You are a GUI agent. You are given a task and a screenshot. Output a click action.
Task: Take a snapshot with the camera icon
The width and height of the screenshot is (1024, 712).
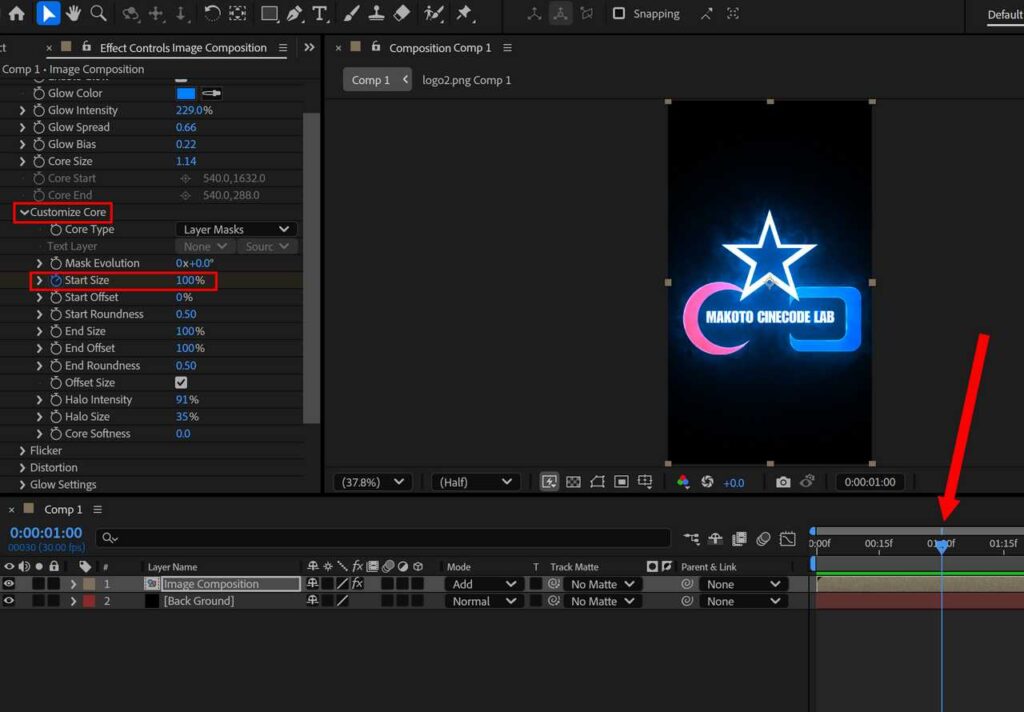point(783,482)
